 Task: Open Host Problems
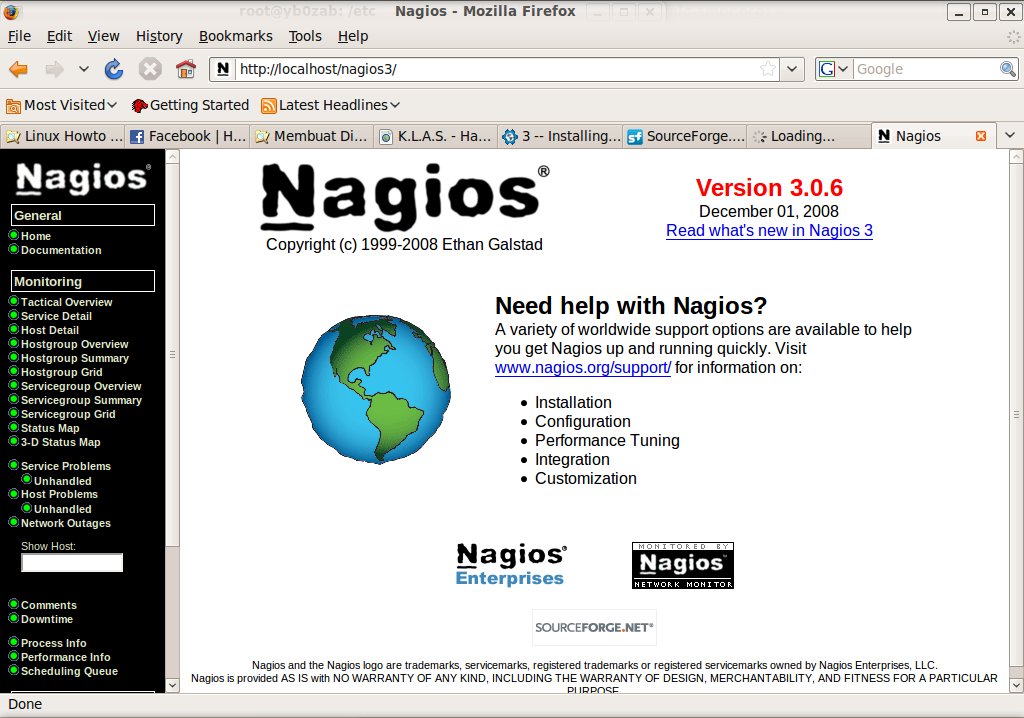tap(59, 495)
